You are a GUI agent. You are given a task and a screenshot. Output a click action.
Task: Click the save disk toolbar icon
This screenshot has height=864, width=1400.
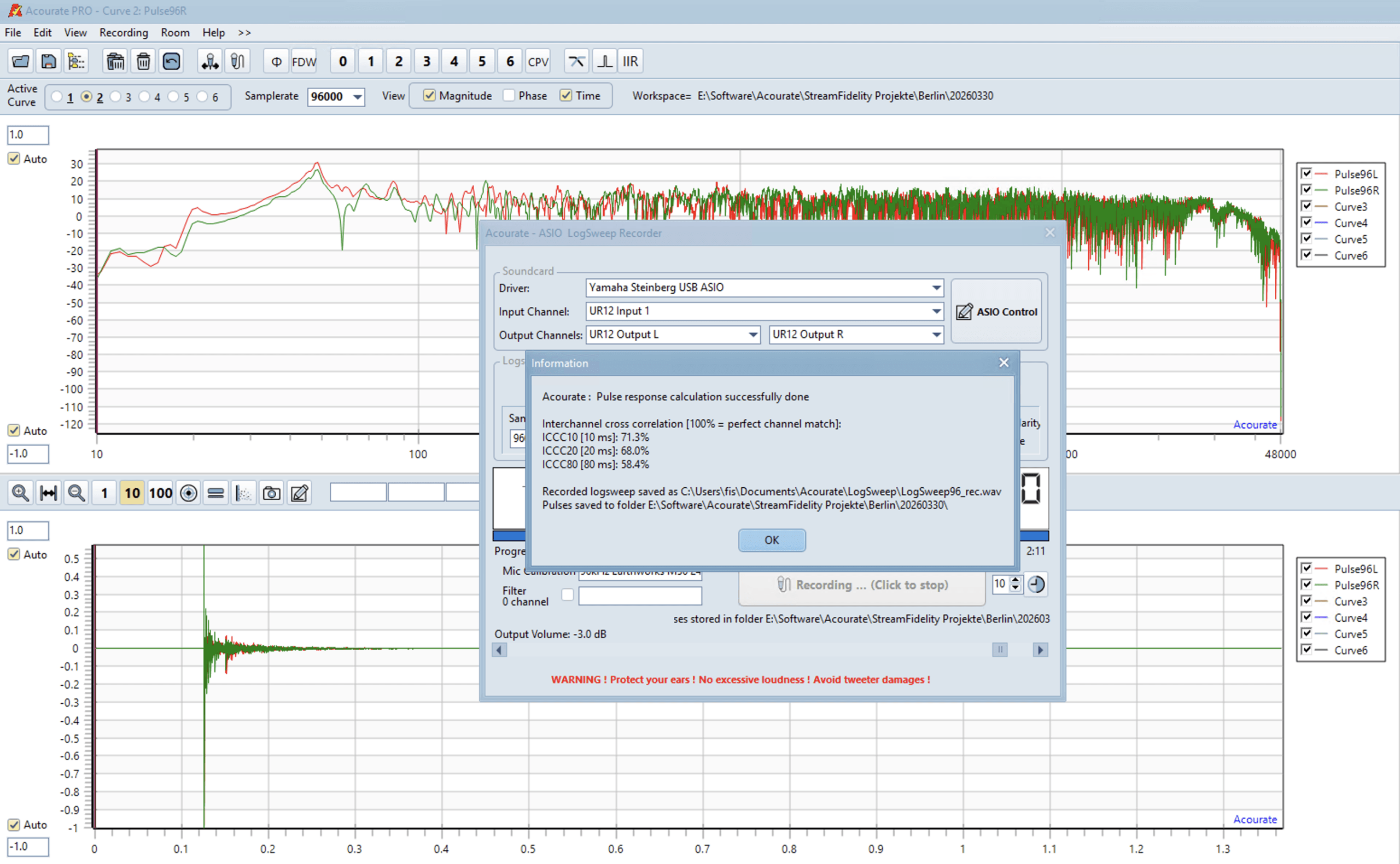[x=49, y=61]
